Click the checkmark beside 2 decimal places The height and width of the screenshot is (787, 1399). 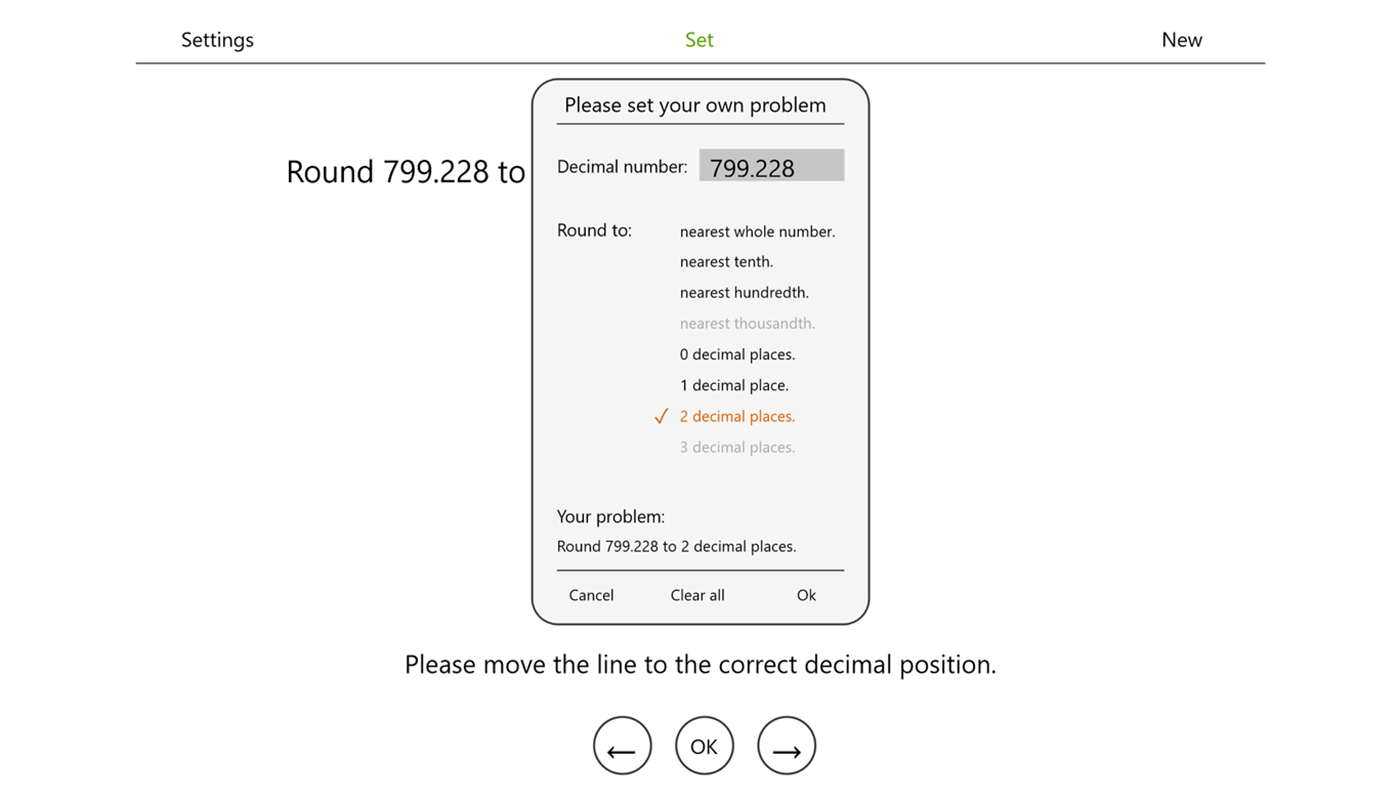tap(661, 415)
